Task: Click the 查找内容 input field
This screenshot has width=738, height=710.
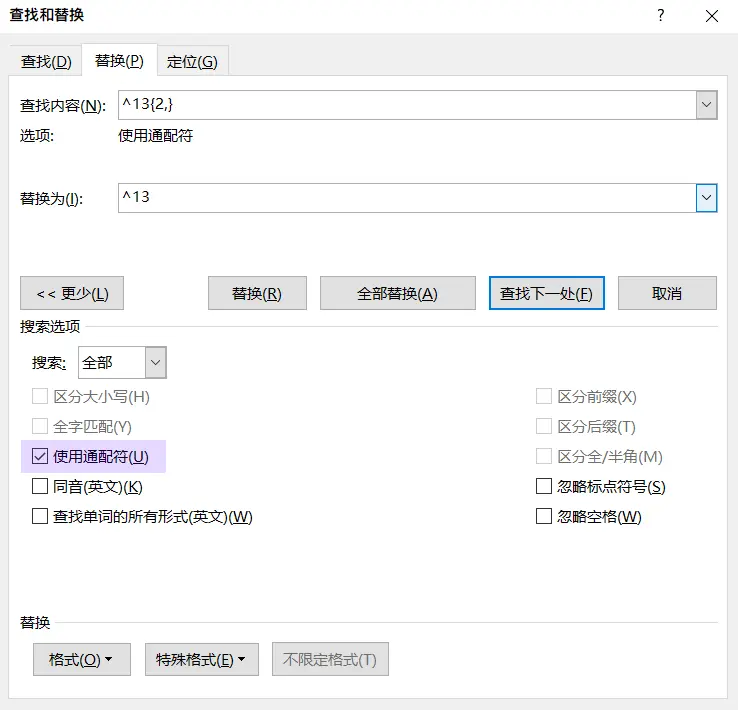Action: (x=405, y=105)
